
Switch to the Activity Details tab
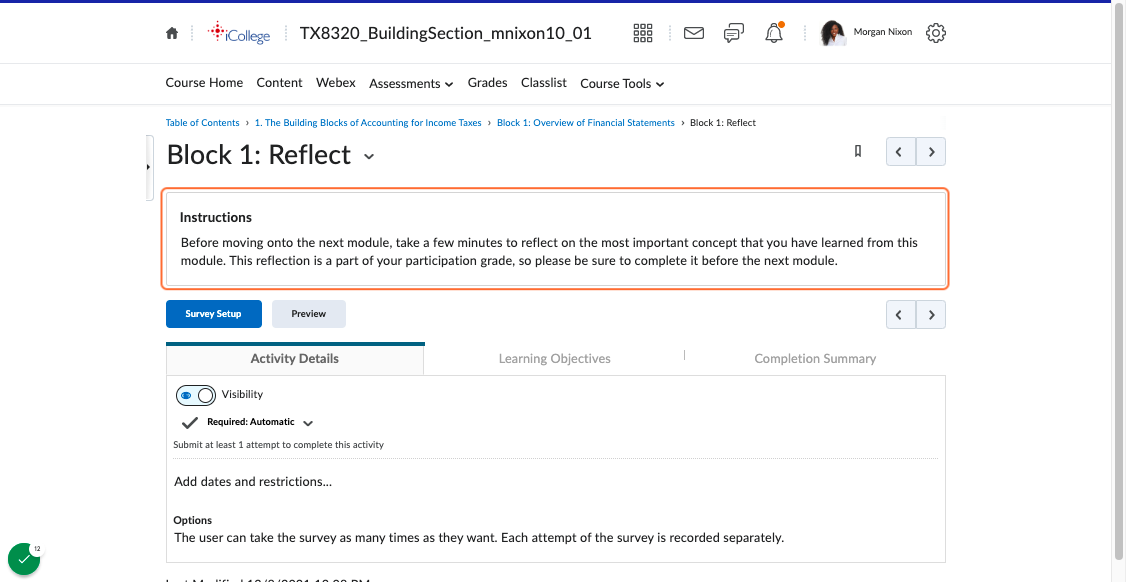coord(294,359)
